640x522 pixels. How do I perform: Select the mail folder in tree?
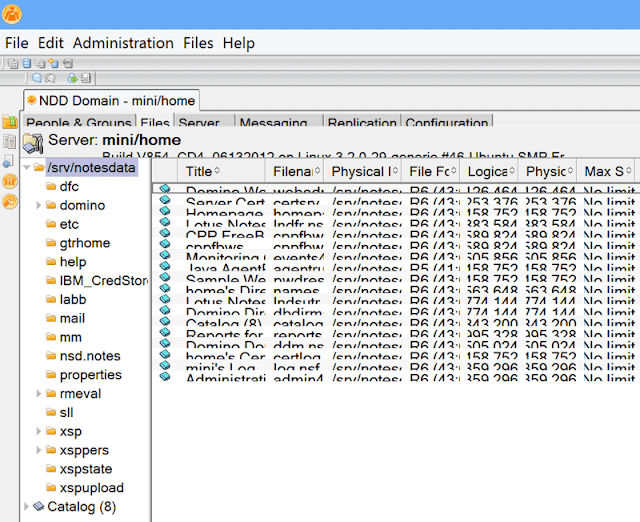click(x=72, y=318)
